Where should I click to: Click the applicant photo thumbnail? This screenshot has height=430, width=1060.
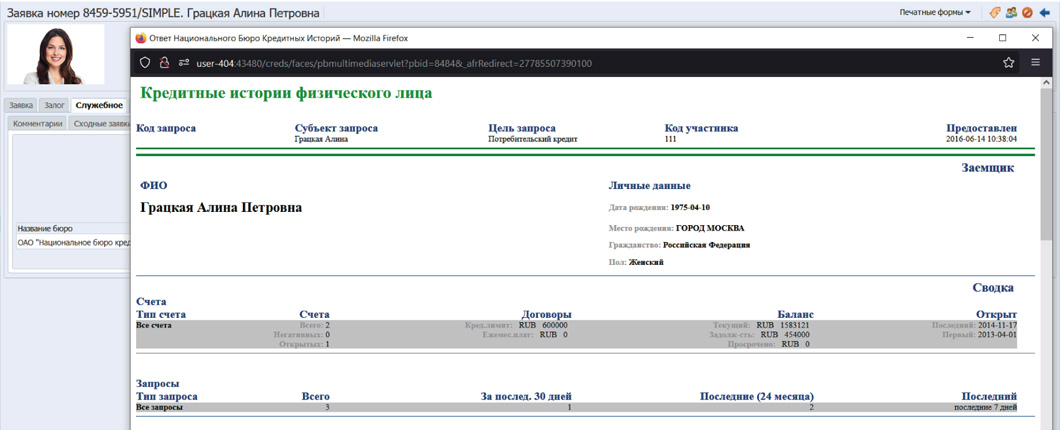56,55
